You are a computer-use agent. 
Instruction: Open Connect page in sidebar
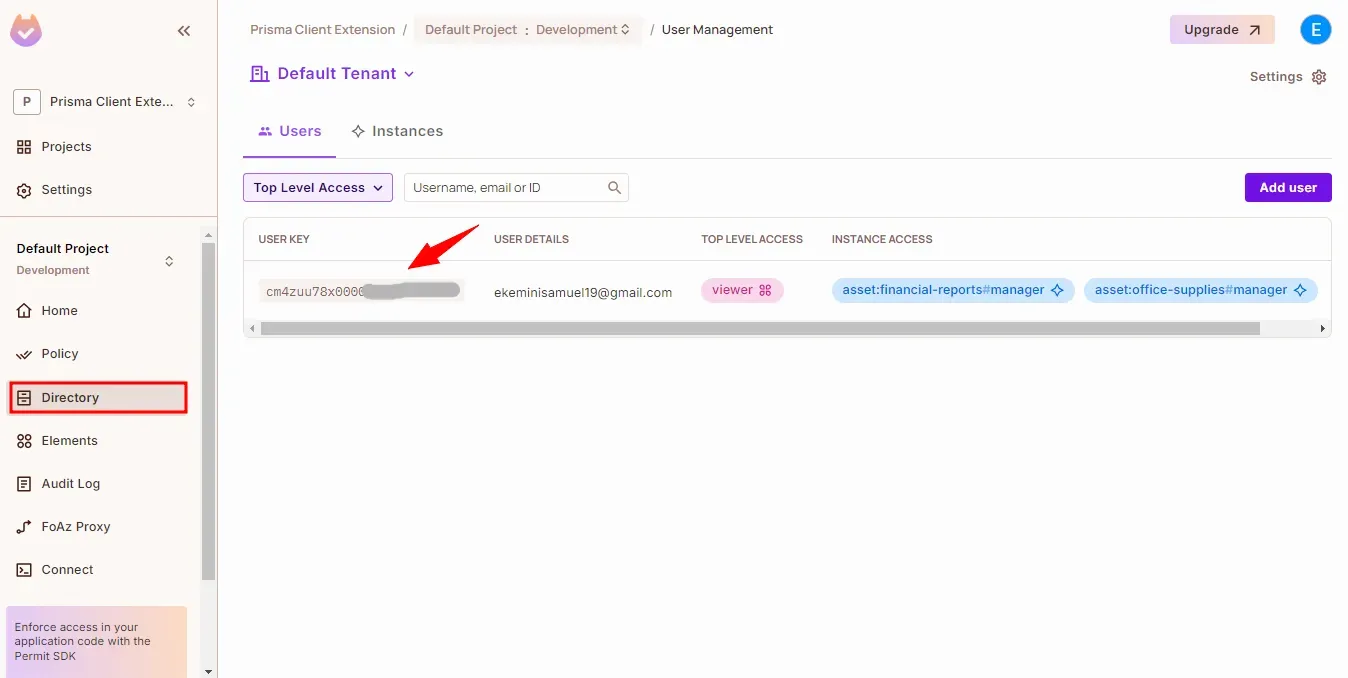(67, 570)
